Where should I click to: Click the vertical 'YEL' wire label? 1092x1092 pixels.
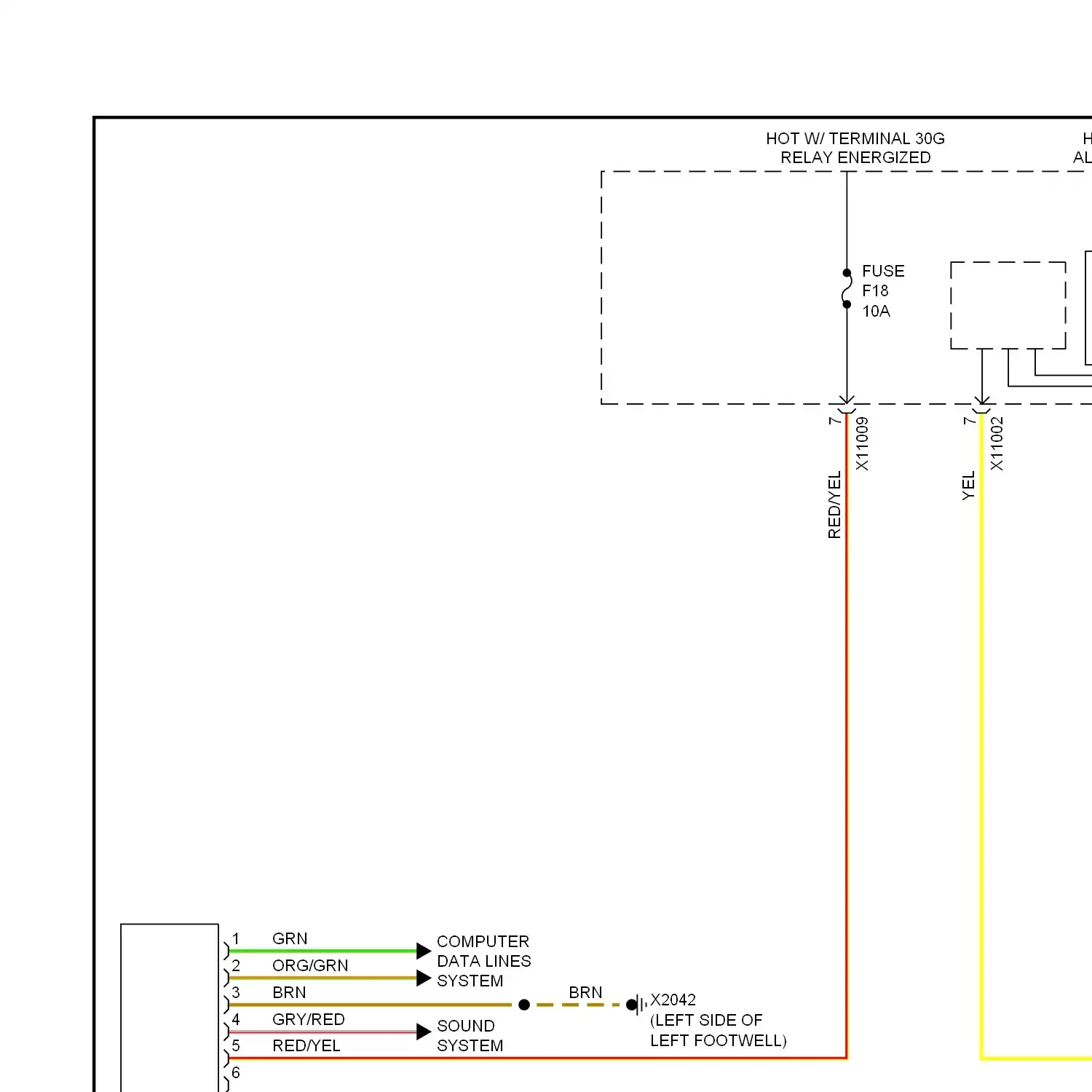click(968, 486)
